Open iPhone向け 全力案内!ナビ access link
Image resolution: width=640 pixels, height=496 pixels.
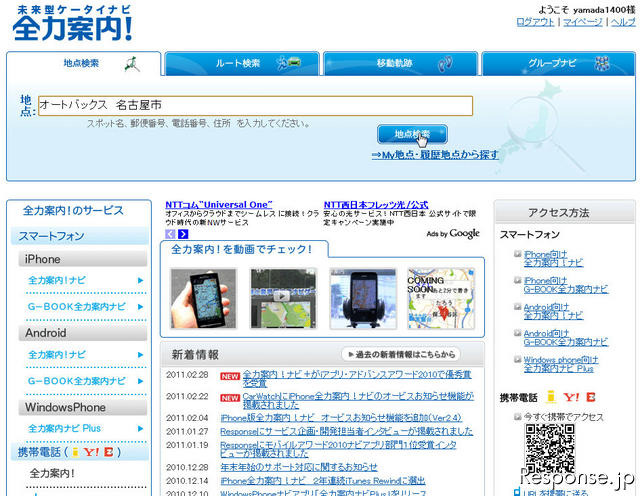tap(553, 258)
